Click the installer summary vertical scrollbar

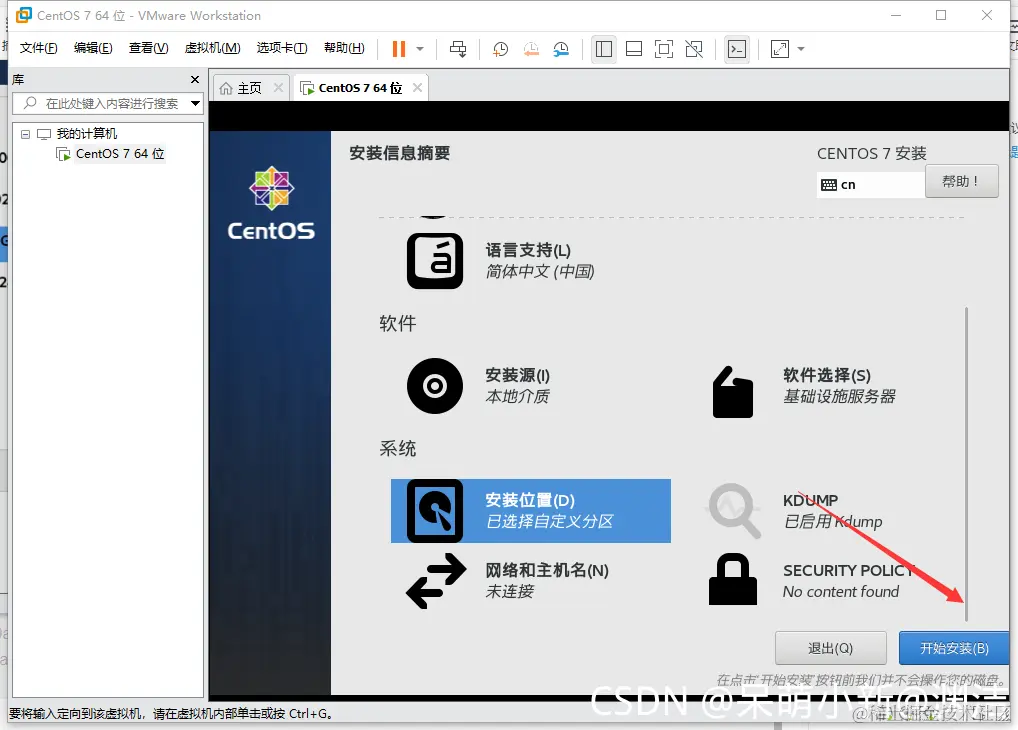tap(966, 464)
